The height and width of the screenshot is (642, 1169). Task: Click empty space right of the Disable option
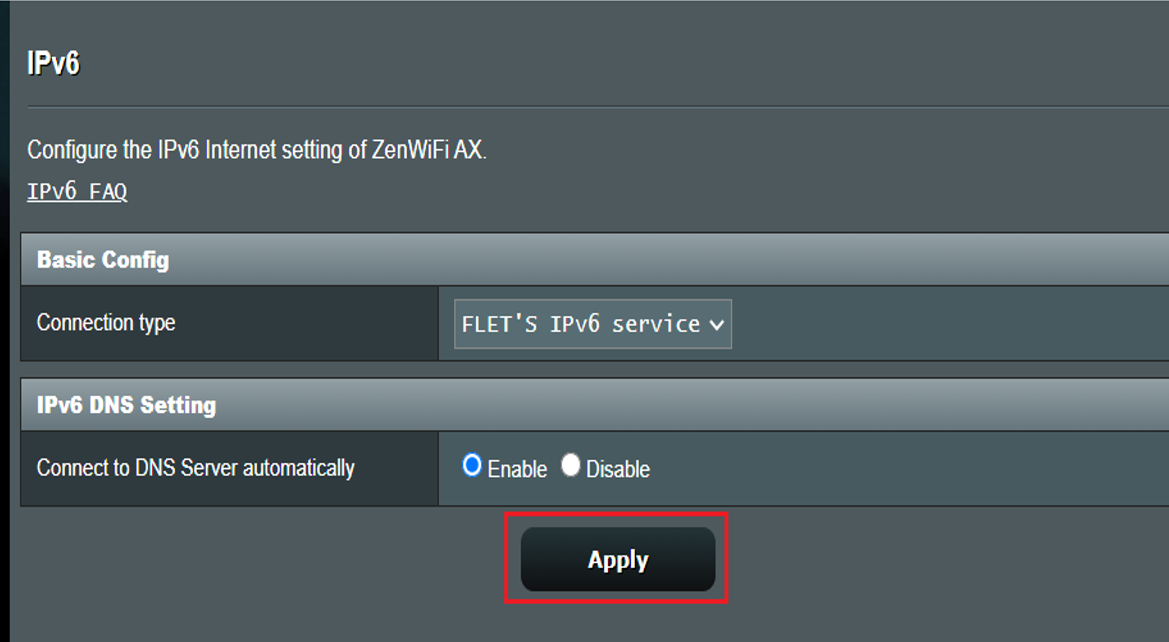pos(910,468)
